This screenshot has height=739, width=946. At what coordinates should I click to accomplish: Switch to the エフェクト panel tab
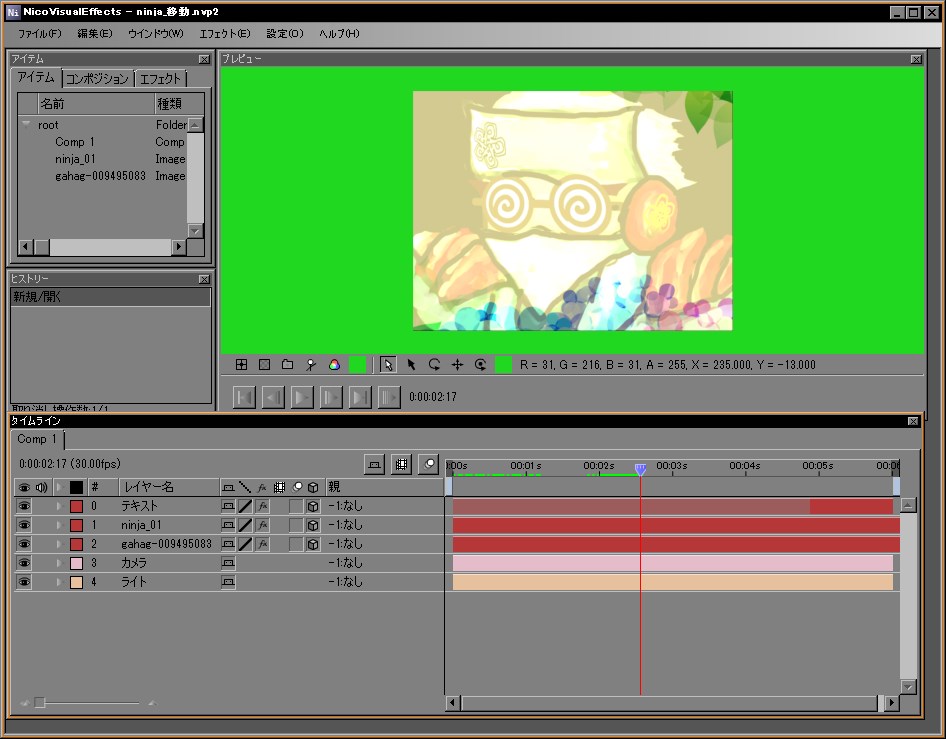click(x=160, y=78)
